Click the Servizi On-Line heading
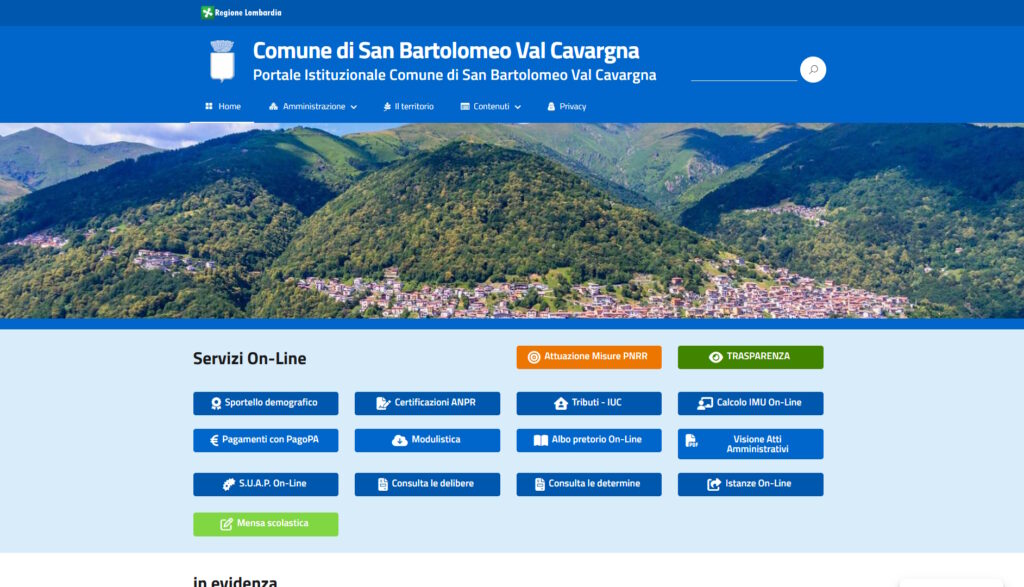This screenshot has height=587, width=1024. click(249, 358)
